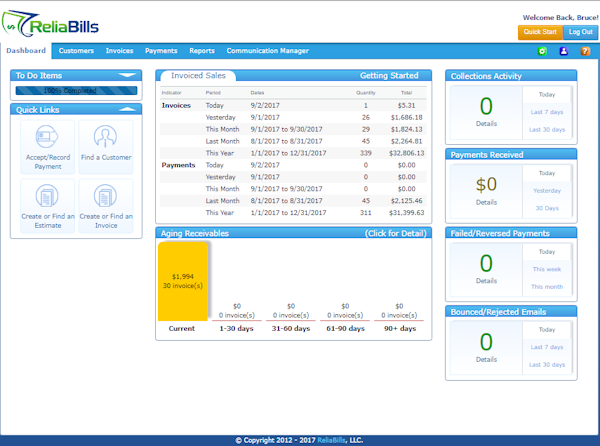Click the Getting Started link
This screenshot has width=600, height=446.
(x=389, y=76)
